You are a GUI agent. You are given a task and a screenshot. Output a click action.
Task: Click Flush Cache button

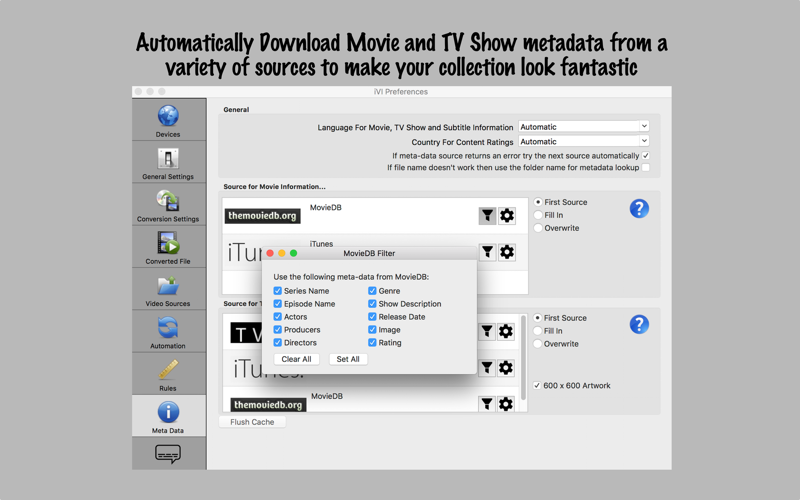(x=252, y=422)
